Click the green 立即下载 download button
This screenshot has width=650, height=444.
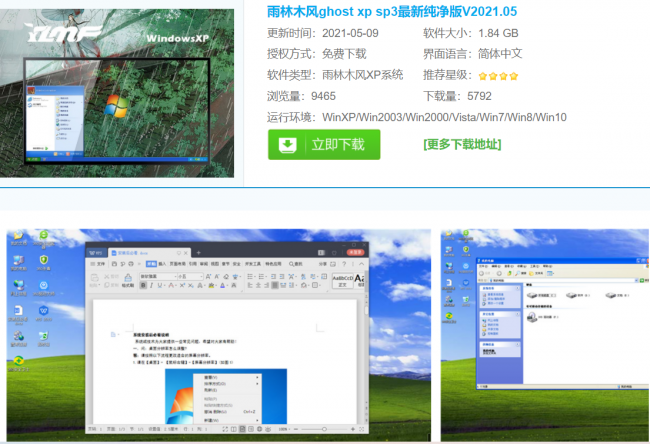coord(324,145)
